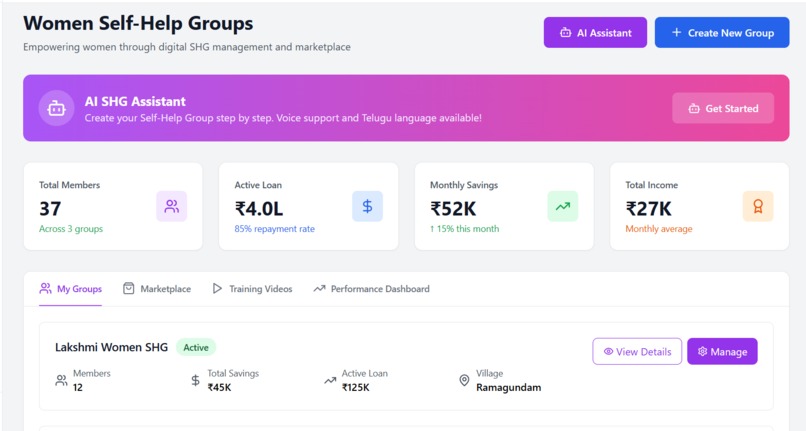The height and width of the screenshot is (431, 806).
Task: Open the Training Videos tab
Action: click(x=252, y=289)
